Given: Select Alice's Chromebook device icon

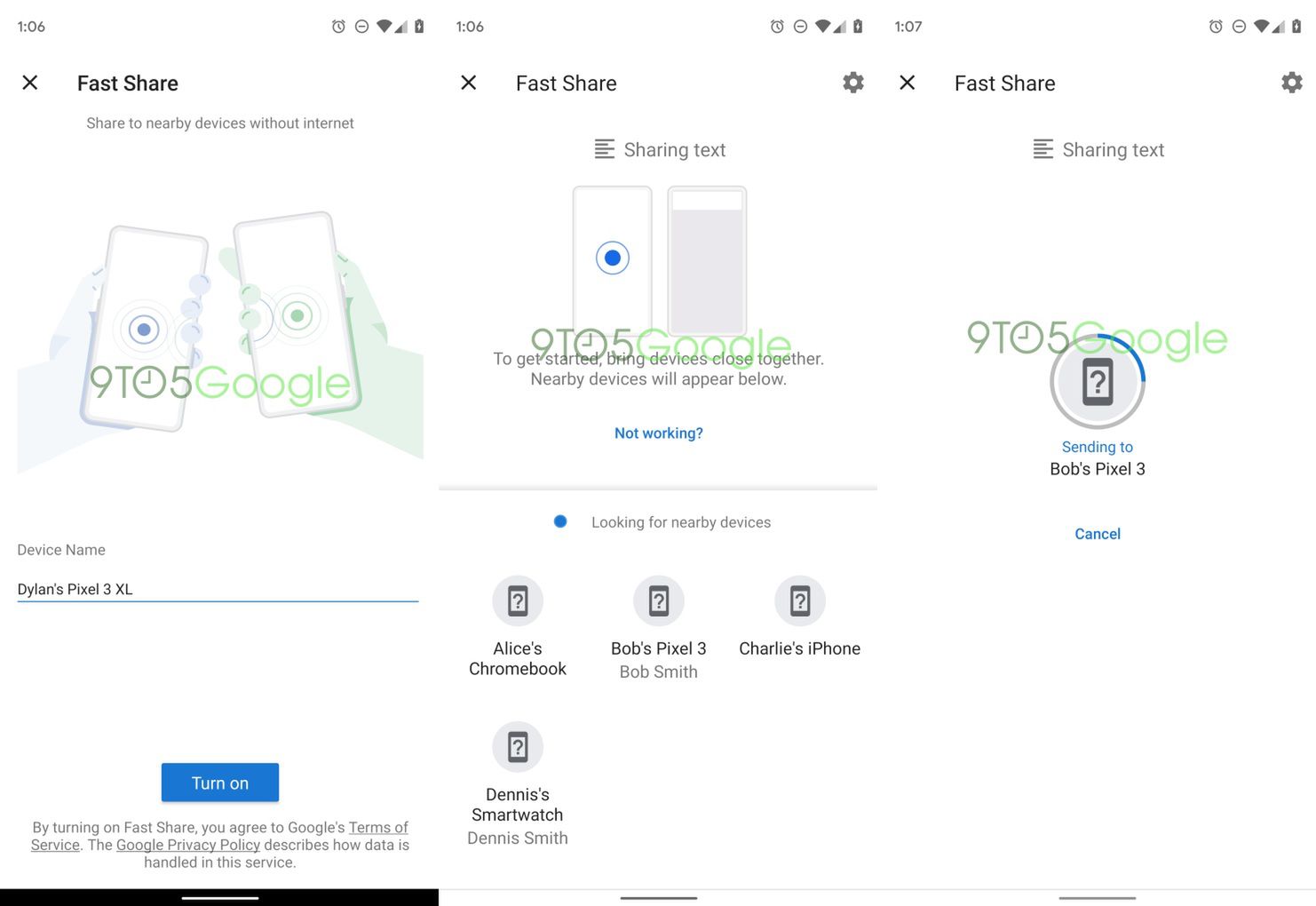Looking at the screenshot, I should (x=518, y=600).
